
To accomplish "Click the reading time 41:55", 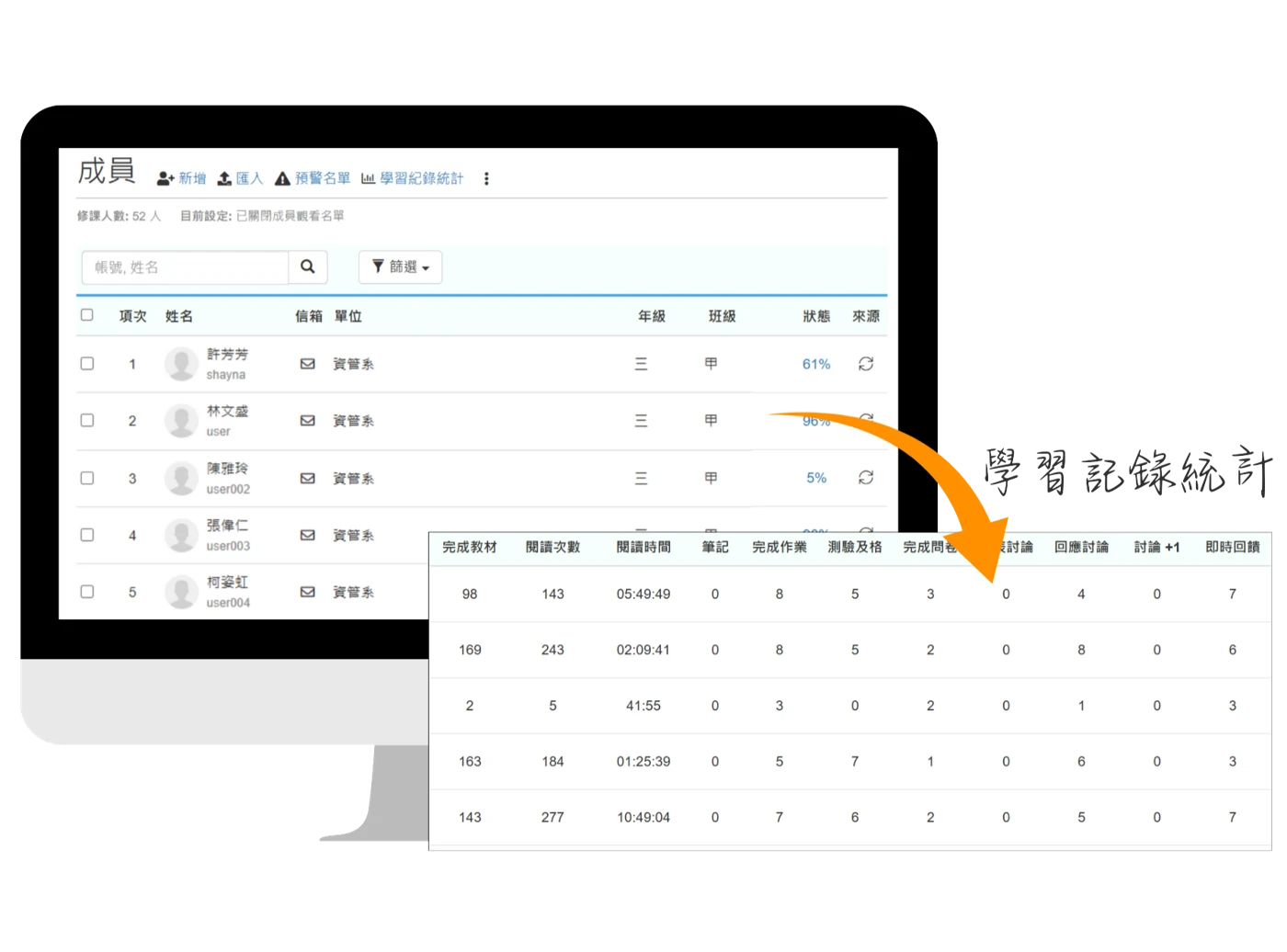I will click(643, 706).
